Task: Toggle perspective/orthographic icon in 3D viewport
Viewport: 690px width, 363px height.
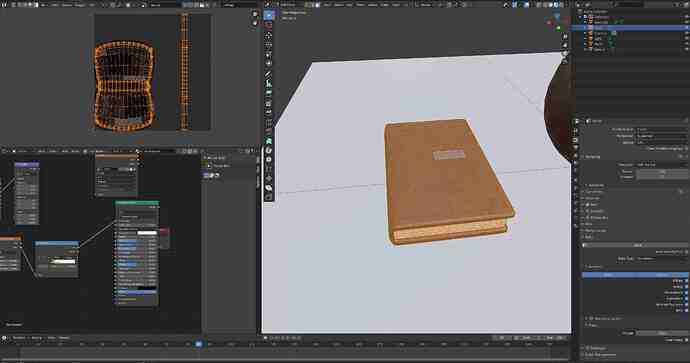Action: (565, 61)
